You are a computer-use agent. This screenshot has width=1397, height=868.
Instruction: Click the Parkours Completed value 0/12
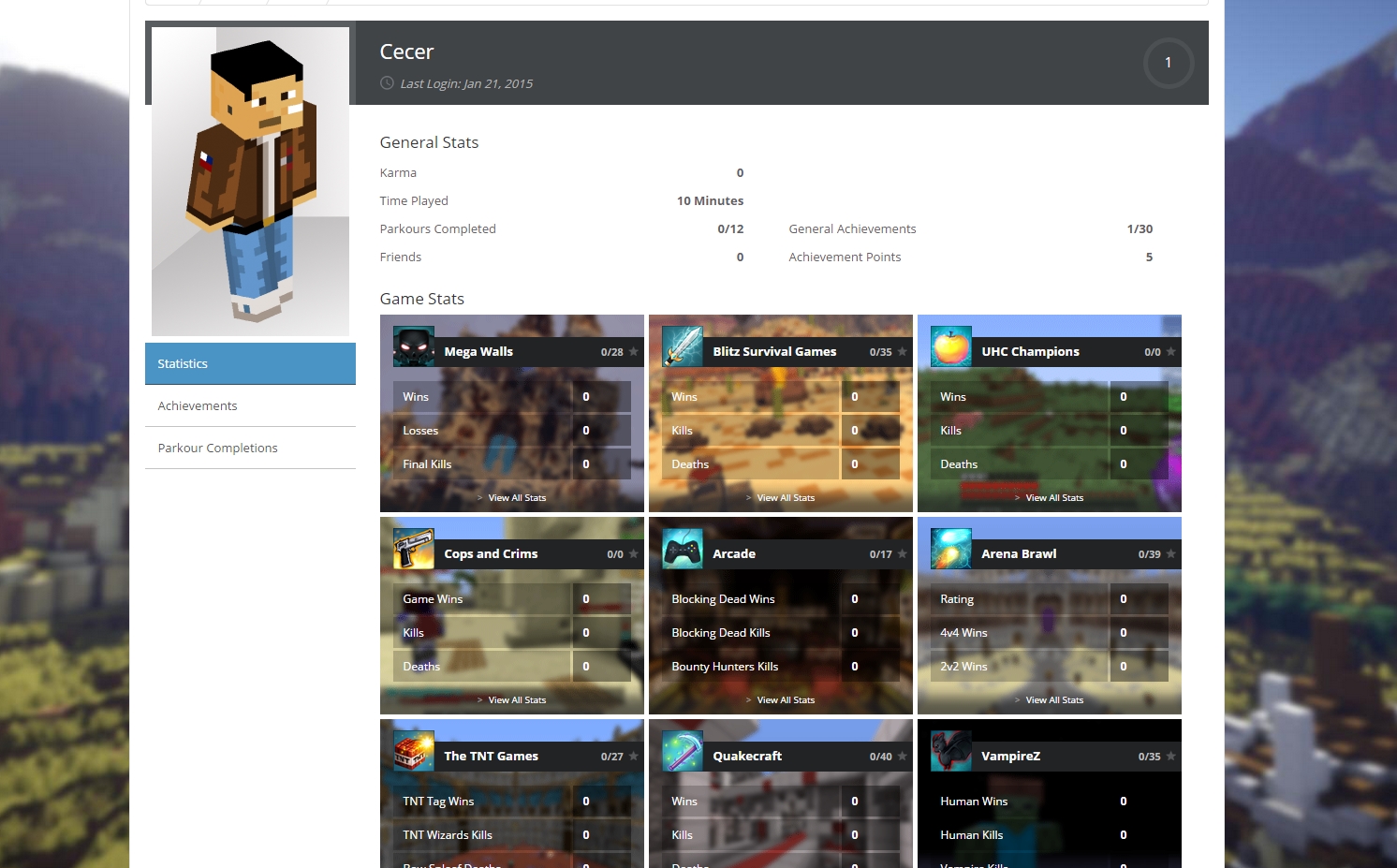(730, 229)
